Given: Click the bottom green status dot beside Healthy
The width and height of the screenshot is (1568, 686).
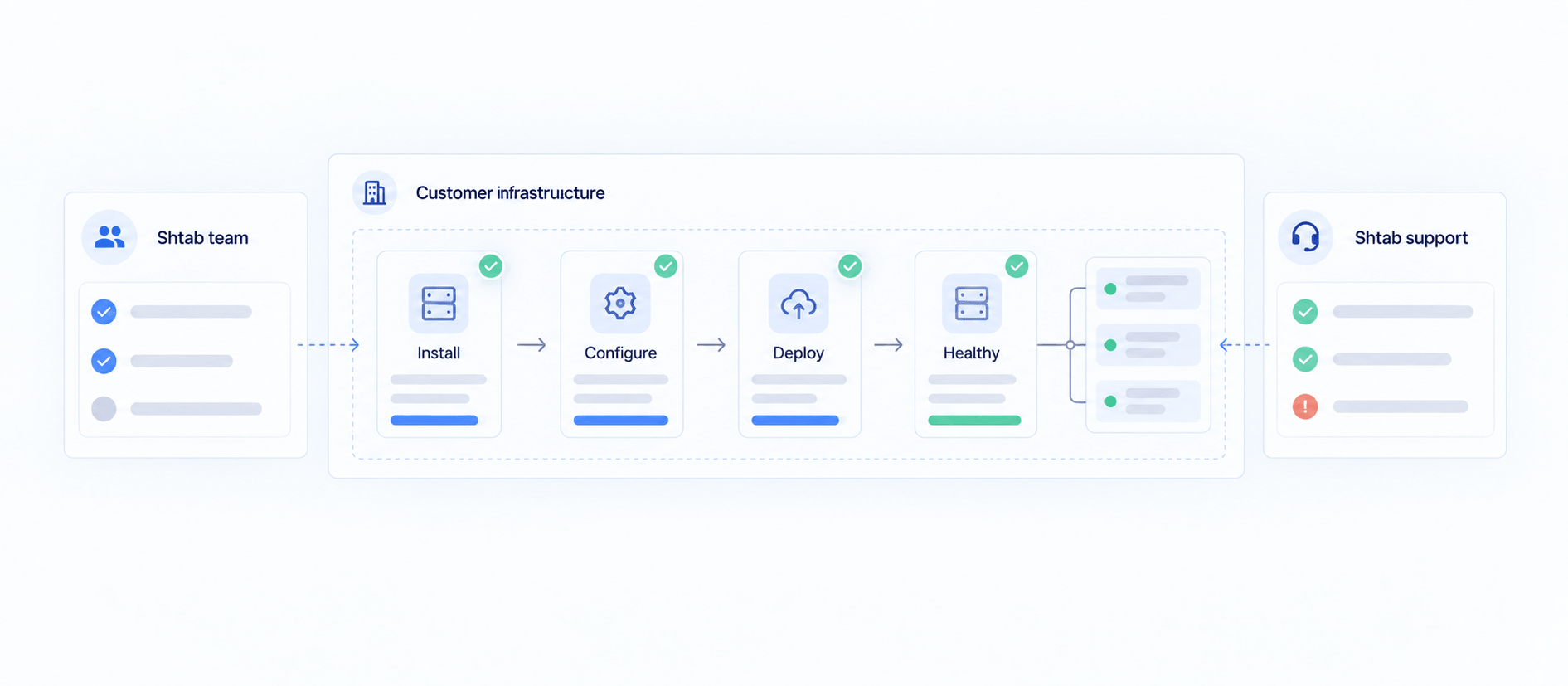Looking at the screenshot, I should pyautogui.click(x=1110, y=401).
